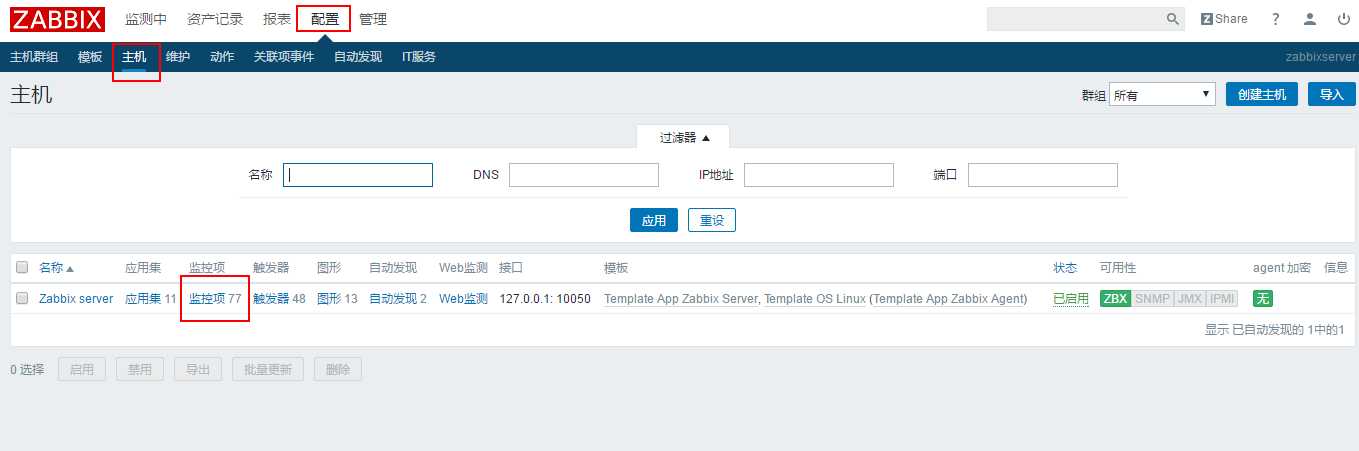Click the 应用 filter button
1359x451 pixels.
click(x=654, y=220)
